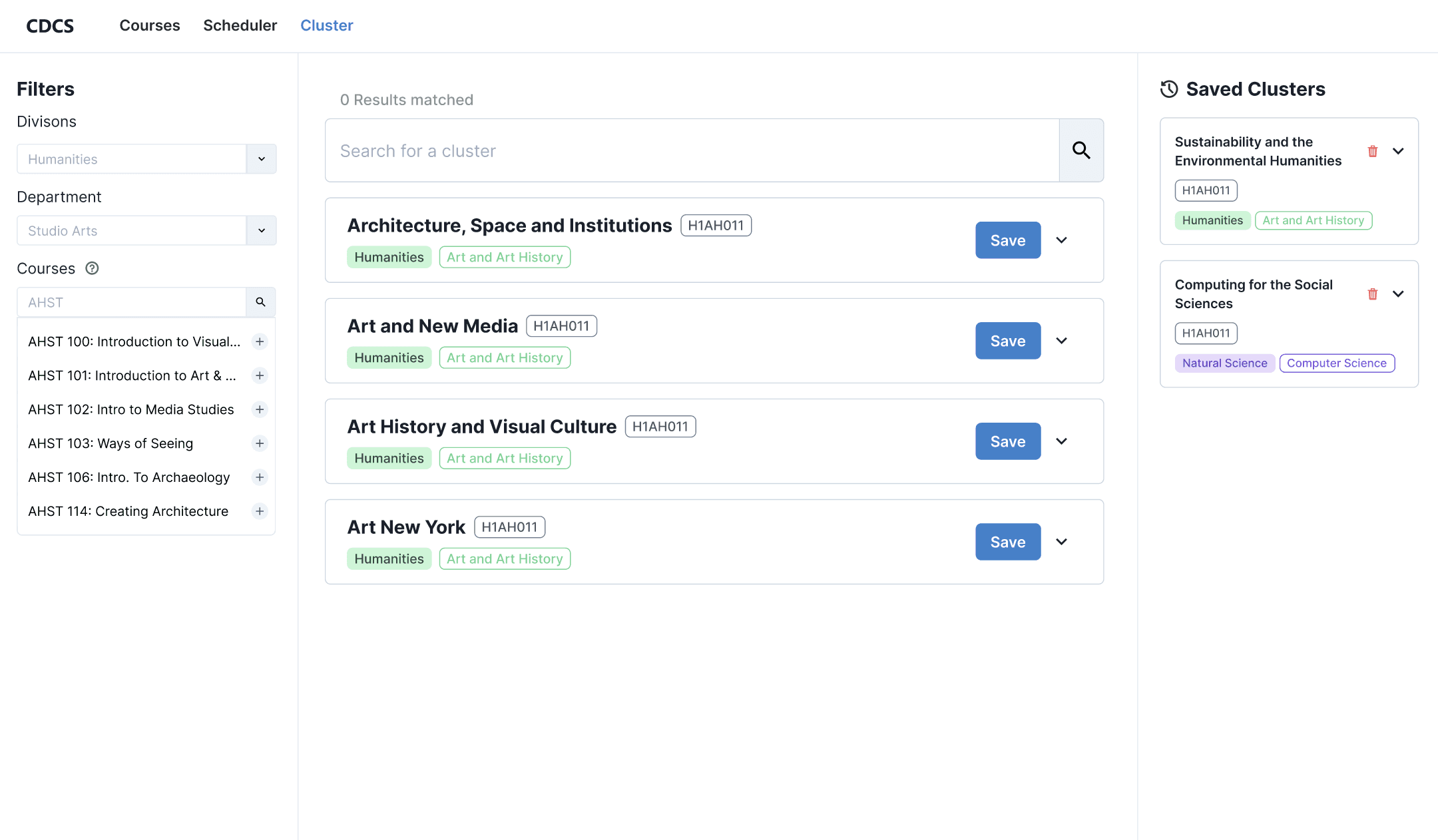
Task: Open the Divisions Humanities dropdown
Action: click(x=261, y=159)
